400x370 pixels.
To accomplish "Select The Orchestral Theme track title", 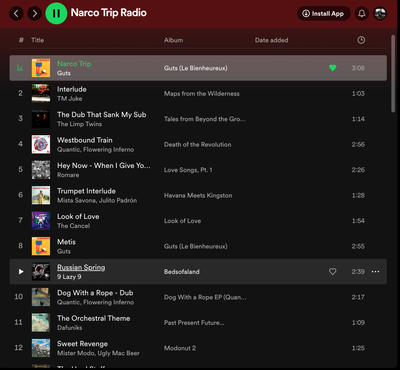I will point(94,318).
